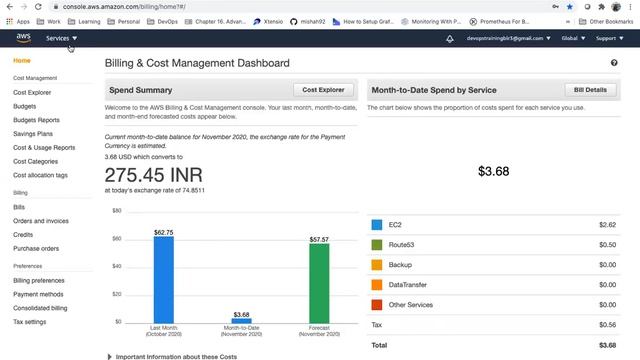Viewport: 640px width, 360px height.
Task: Click the 275.45 INR balance text
Action: [x=153, y=175]
